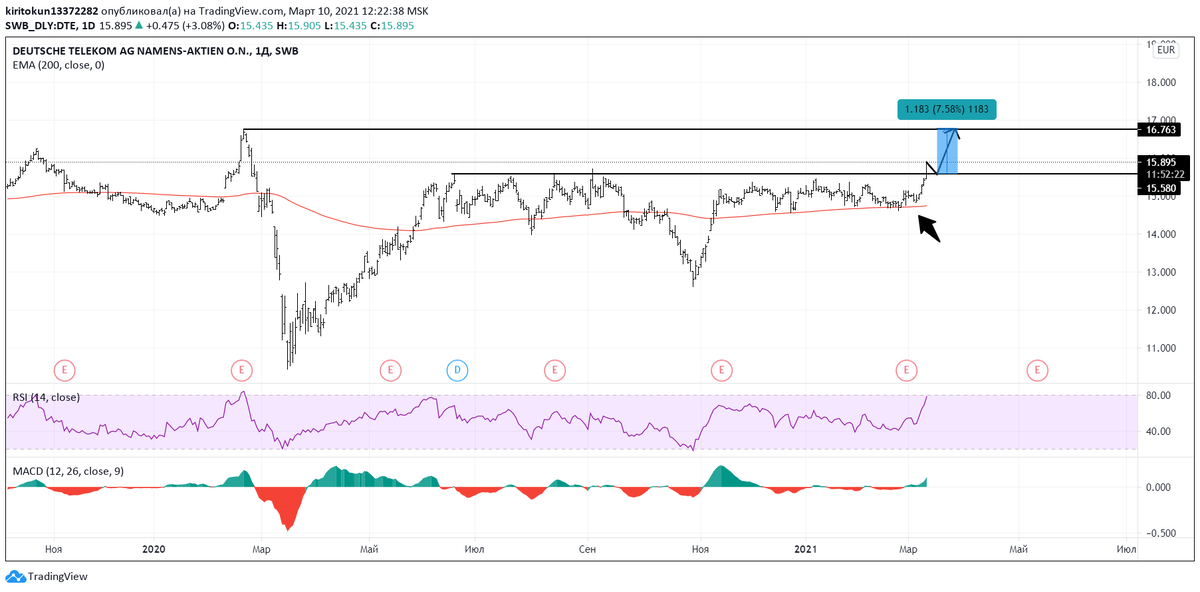Click earnings E marker above Мар 2021
Screen dimensions: 1200x592
(x=906, y=370)
